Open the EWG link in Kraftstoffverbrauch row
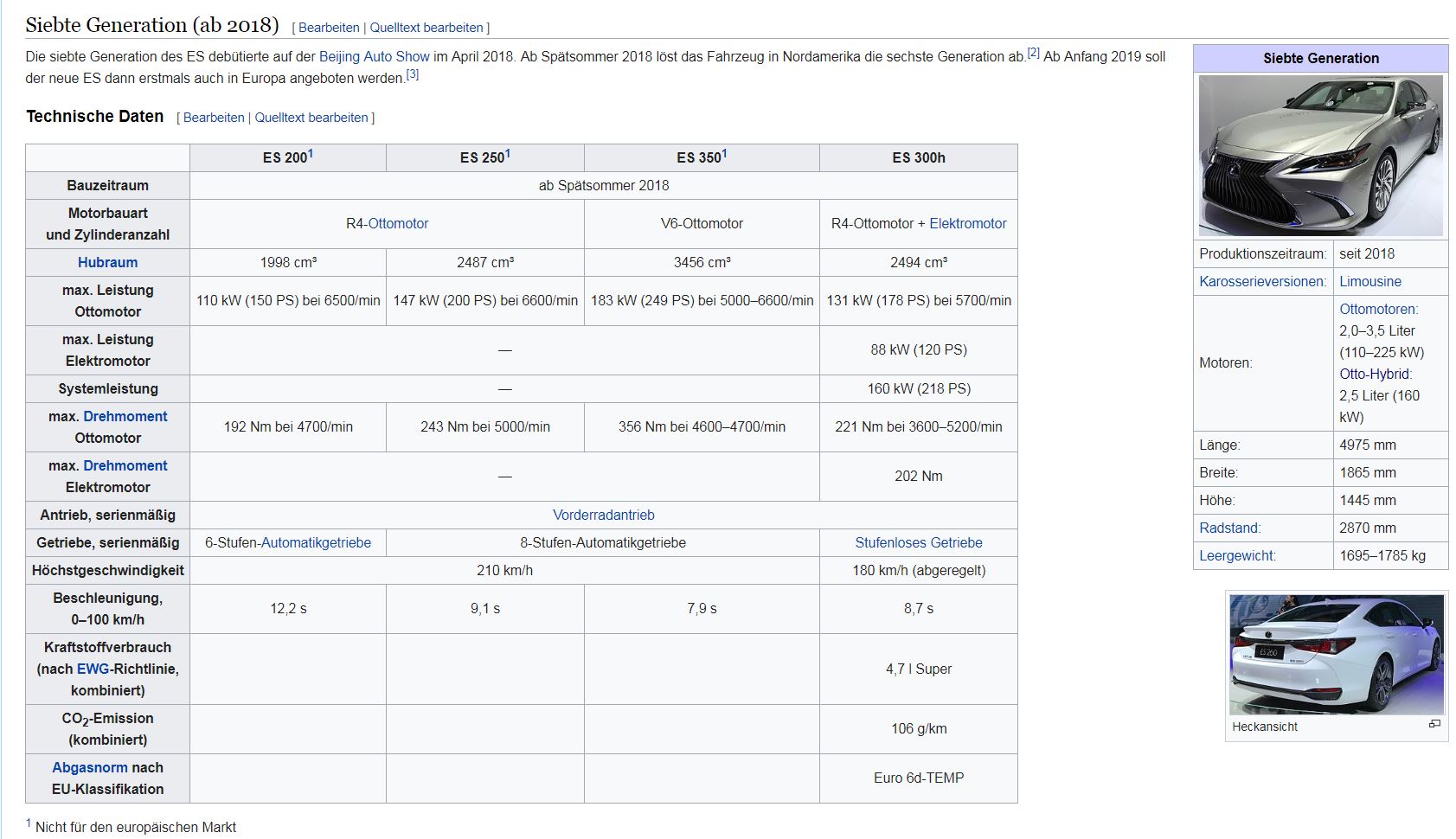Screen dimensions: 1456x839 93,669
